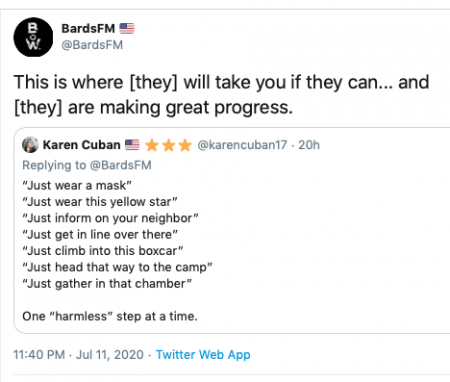Click the middle gold star emoji

(169, 145)
